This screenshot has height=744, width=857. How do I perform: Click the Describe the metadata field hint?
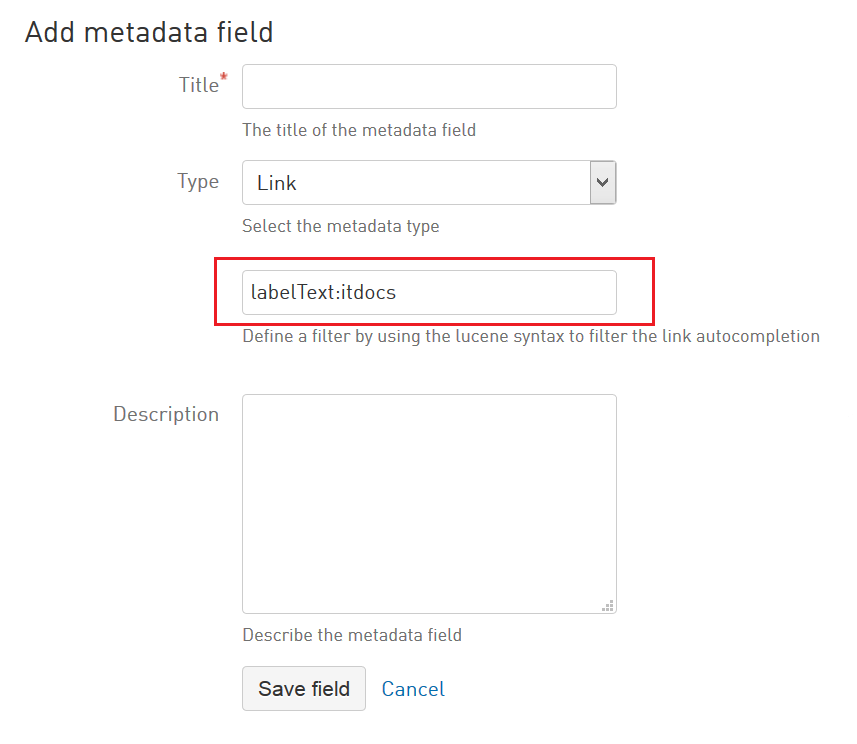click(x=352, y=635)
